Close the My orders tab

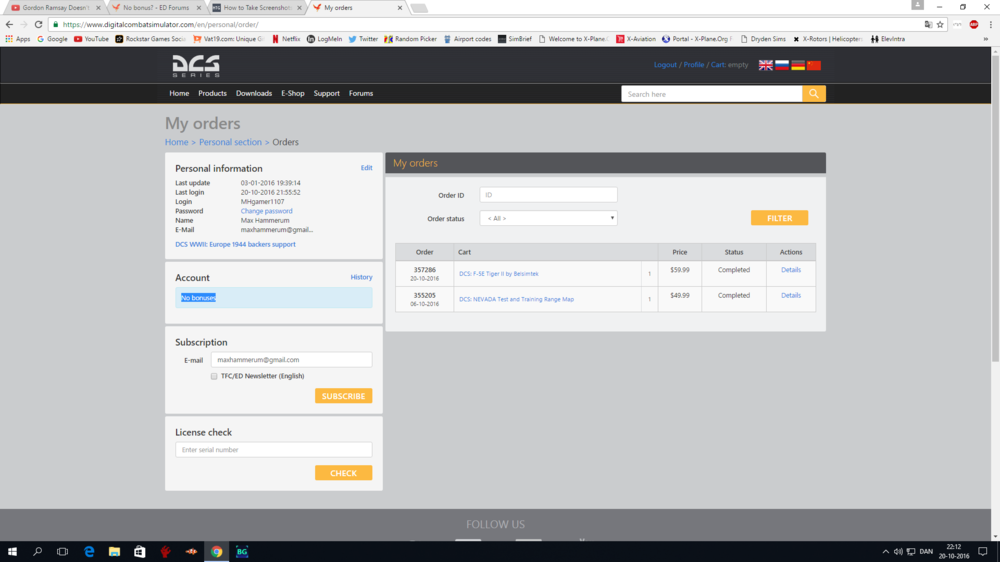[x=400, y=8]
